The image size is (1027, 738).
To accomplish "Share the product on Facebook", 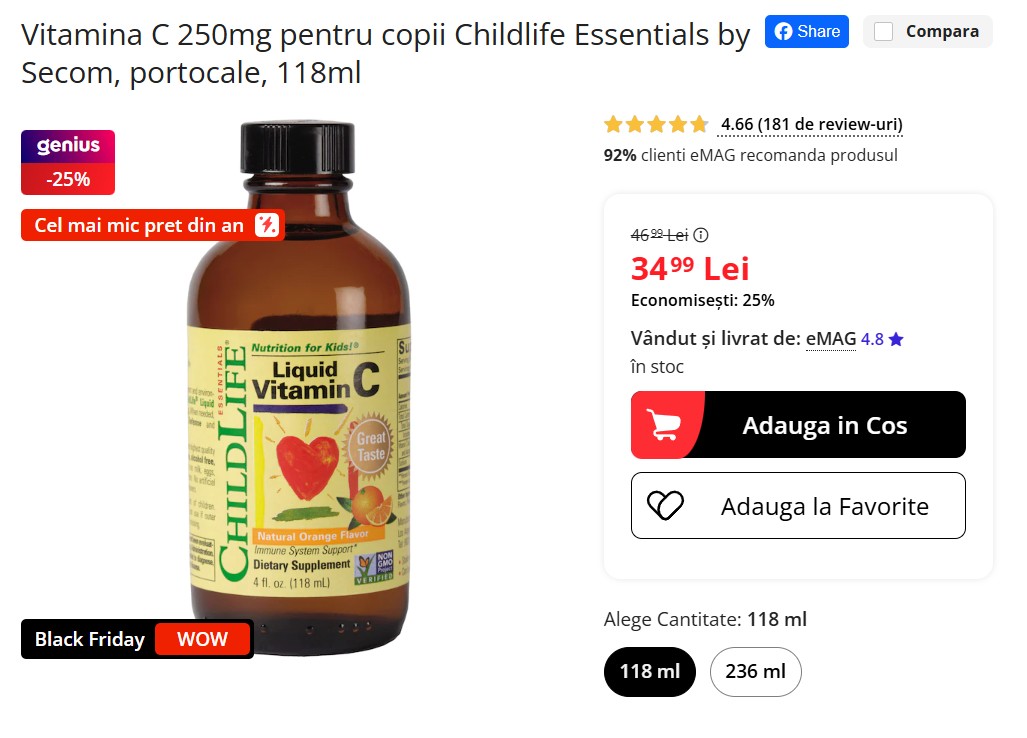I will click(807, 31).
